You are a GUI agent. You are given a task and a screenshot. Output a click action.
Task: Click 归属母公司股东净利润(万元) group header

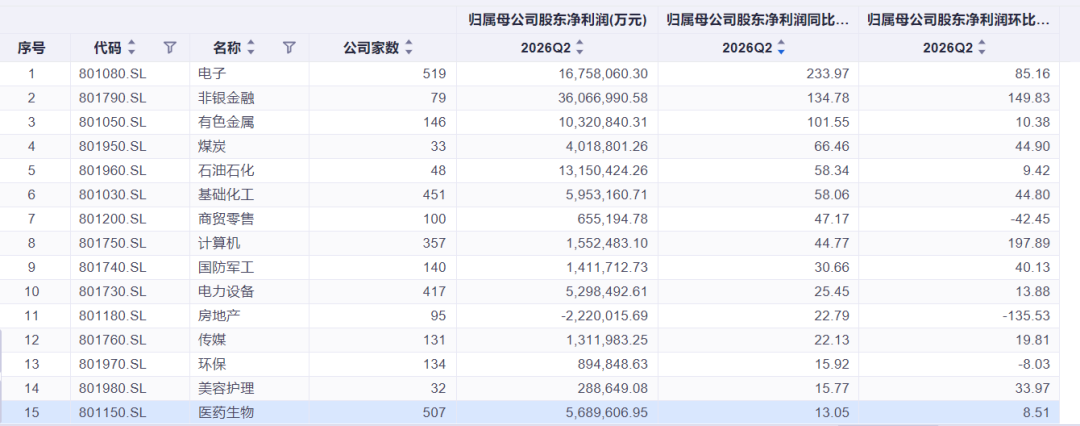point(557,20)
